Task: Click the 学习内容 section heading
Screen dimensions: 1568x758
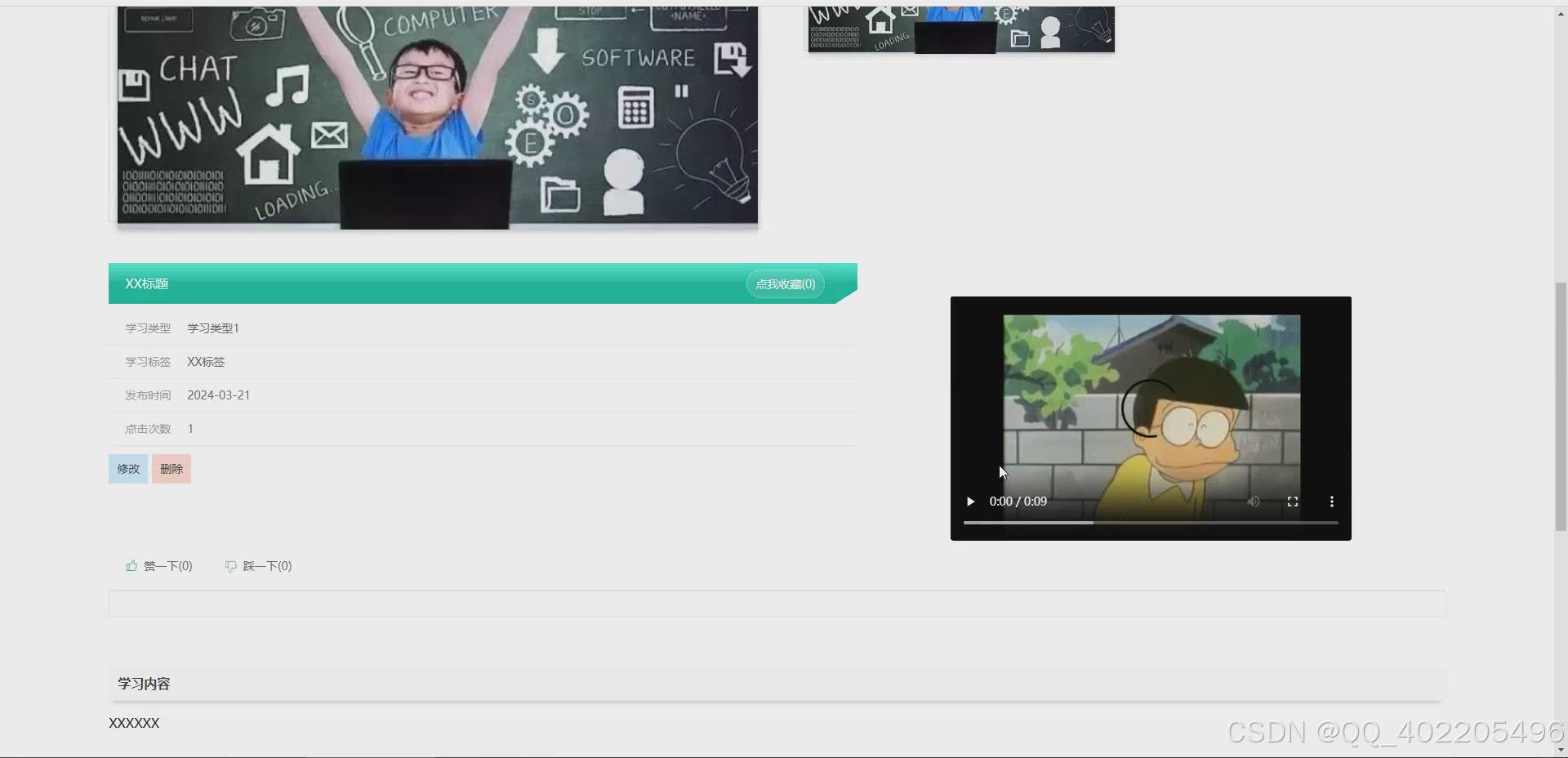Action: click(x=144, y=684)
